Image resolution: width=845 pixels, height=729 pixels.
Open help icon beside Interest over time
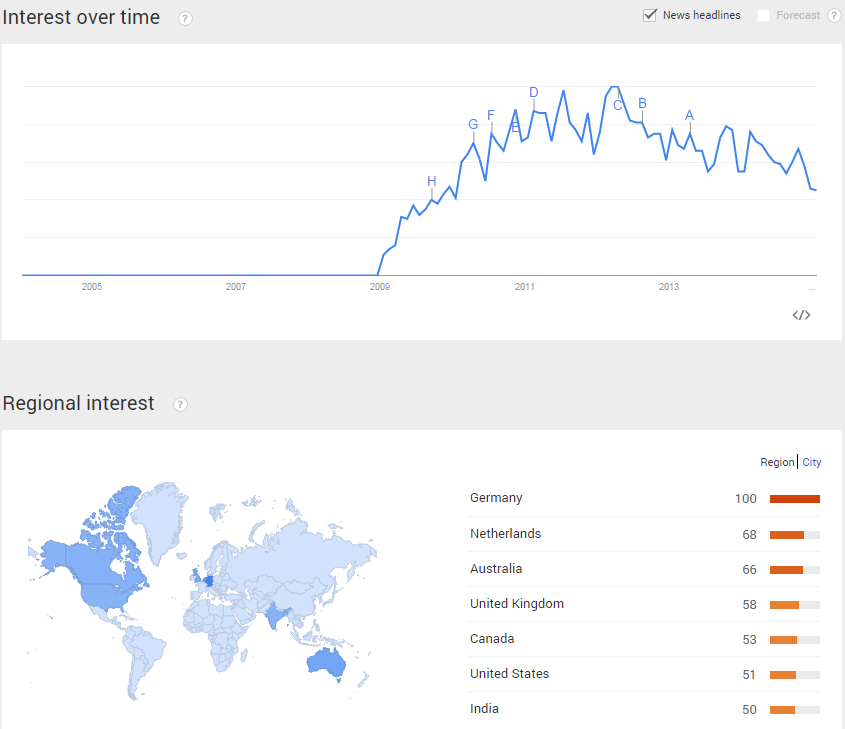click(x=185, y=18)
